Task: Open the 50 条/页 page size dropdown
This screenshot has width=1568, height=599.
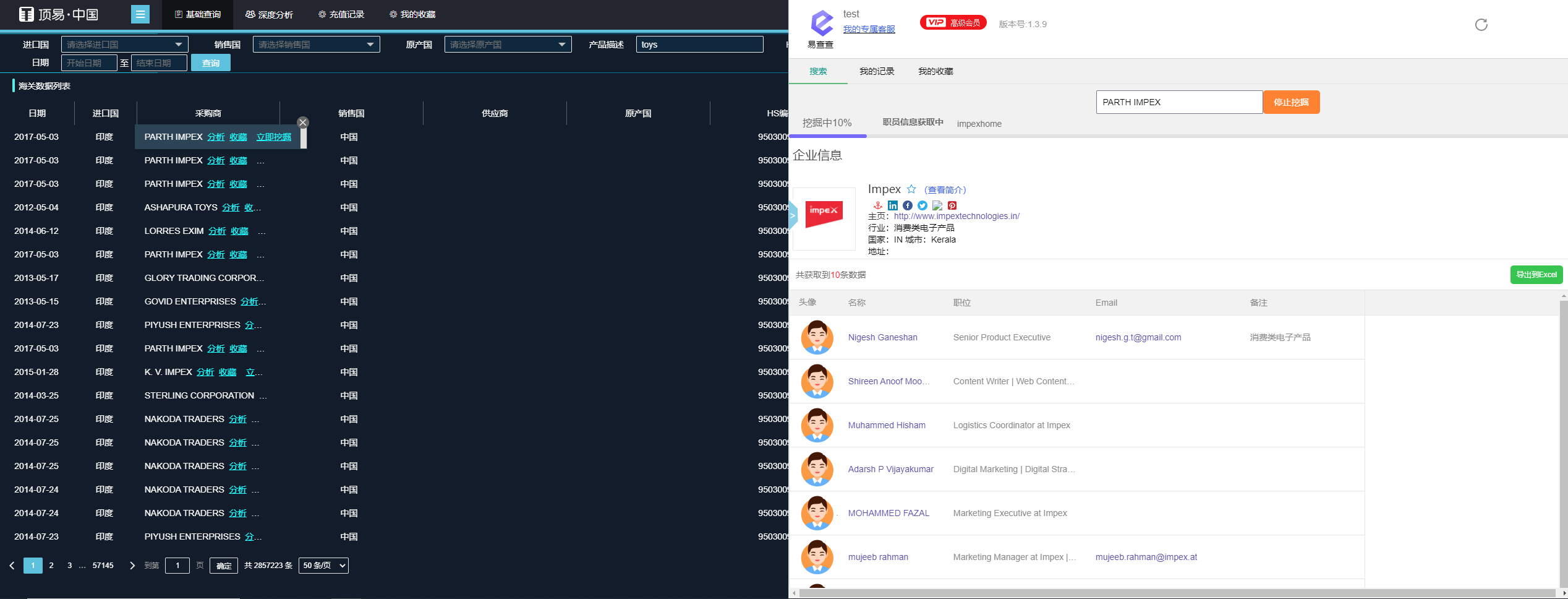Action: 323,566
